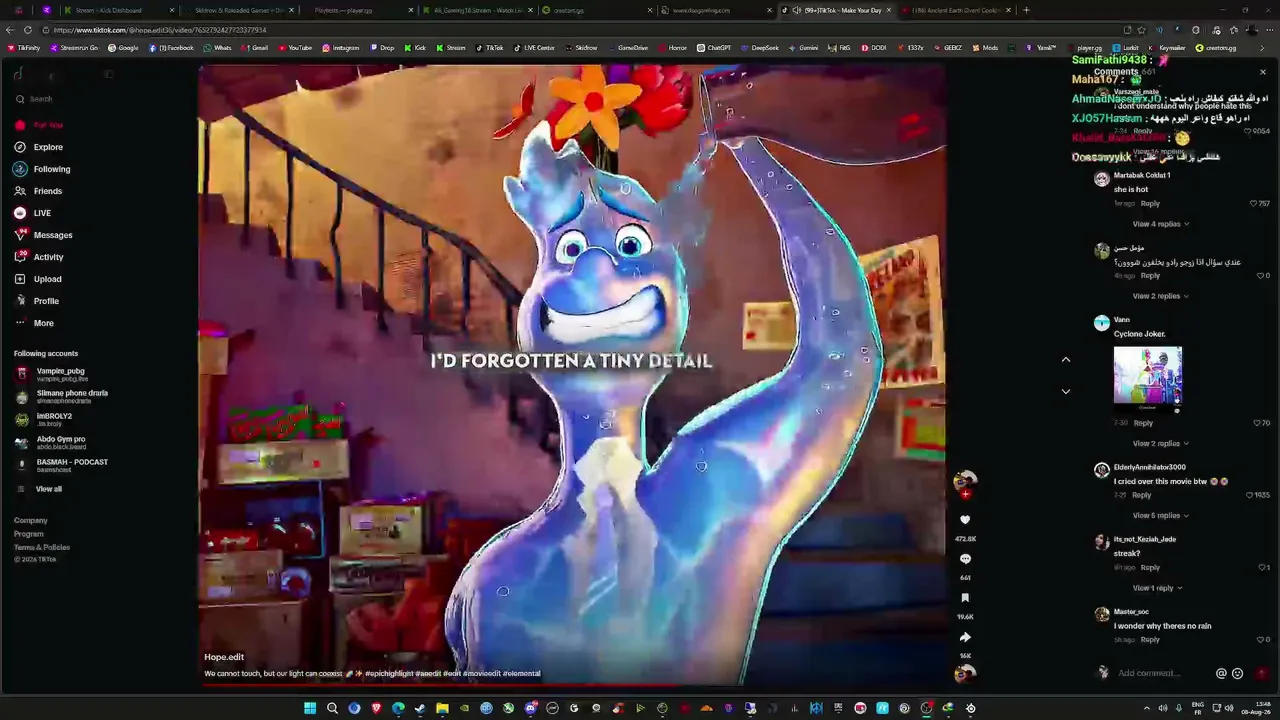Click the Add comment input field
Screen dimensions: 1280x720
[1160, 673]
